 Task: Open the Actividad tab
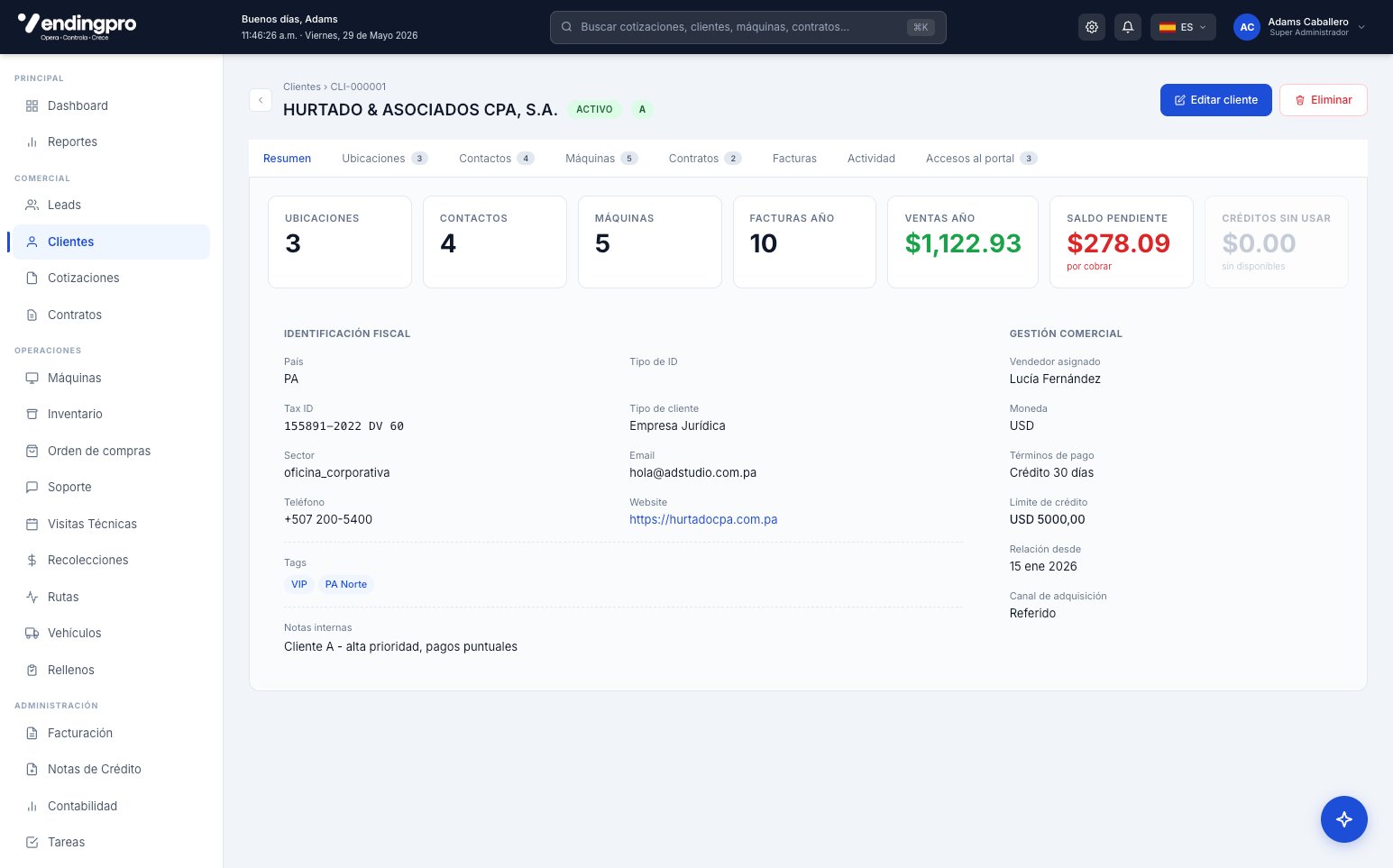point(871,159)
